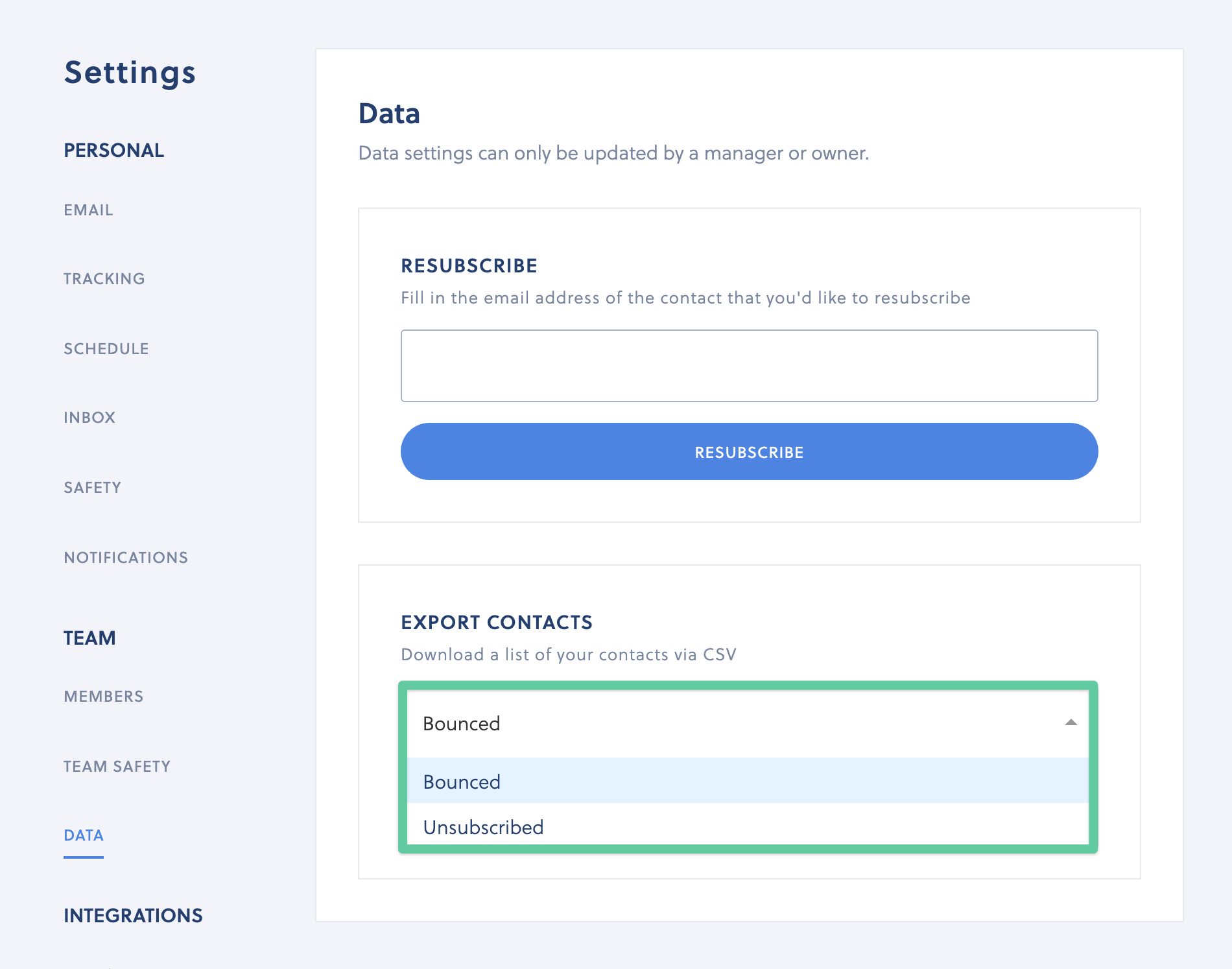Open the personal Safety settings
Image resolution: width=1232 pixels, height=969 pixels.
click(x=93, y=488)
